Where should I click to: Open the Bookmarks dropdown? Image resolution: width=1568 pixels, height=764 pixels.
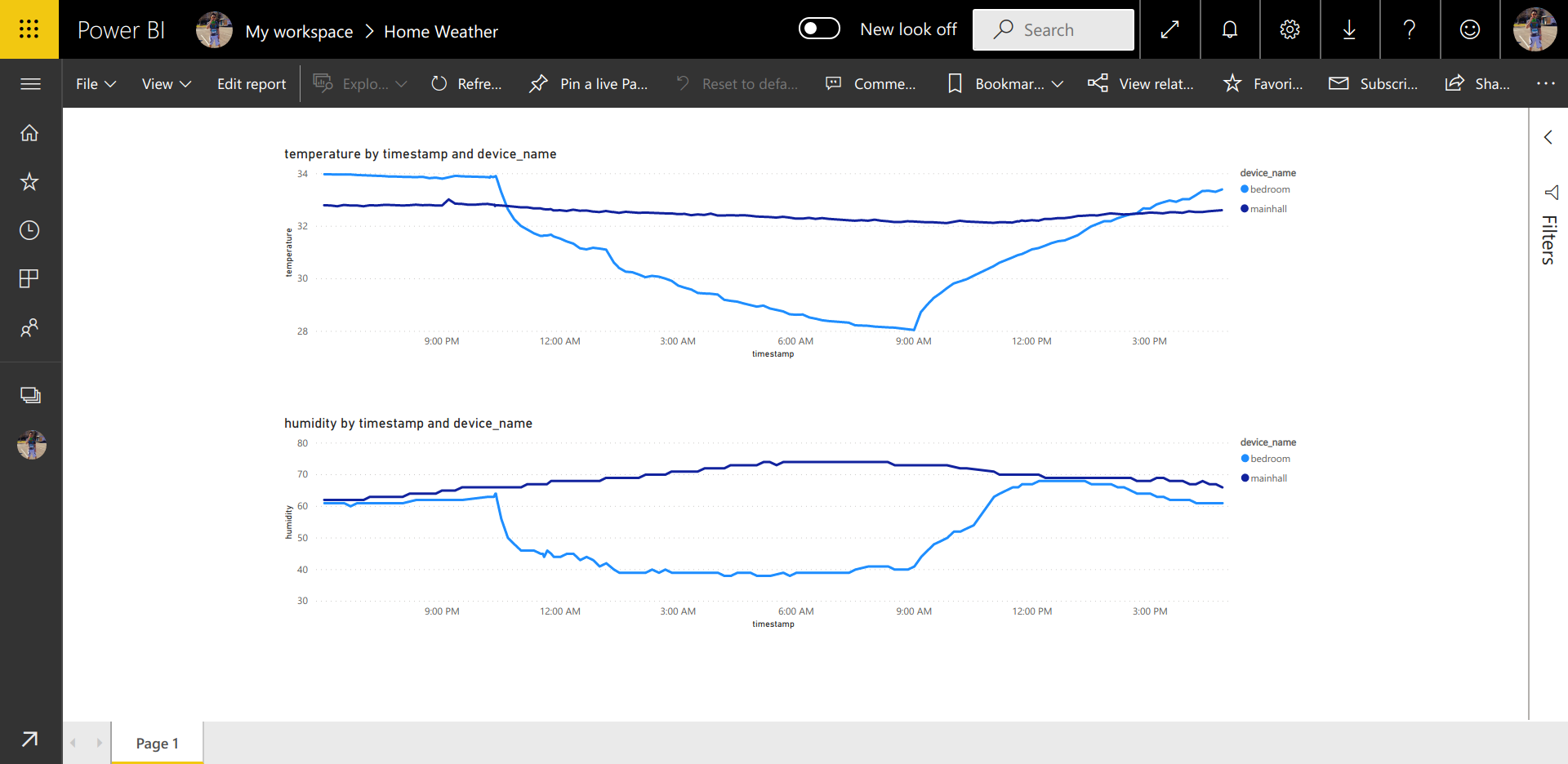click(1005, 83)
